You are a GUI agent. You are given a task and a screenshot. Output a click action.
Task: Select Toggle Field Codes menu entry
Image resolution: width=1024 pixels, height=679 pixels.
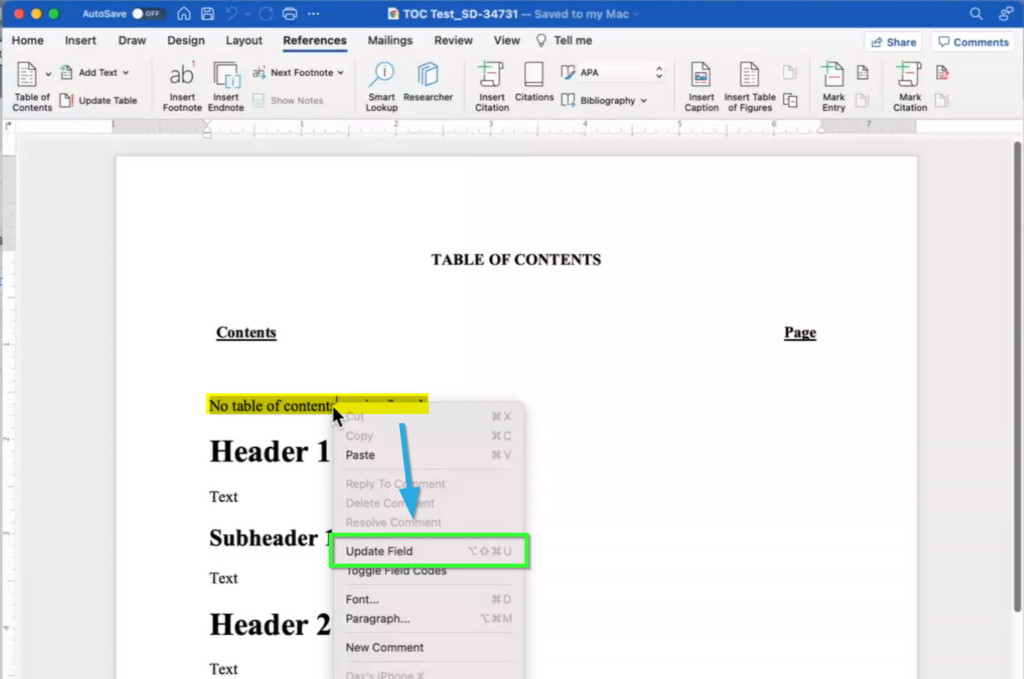[x=396, y=571]
